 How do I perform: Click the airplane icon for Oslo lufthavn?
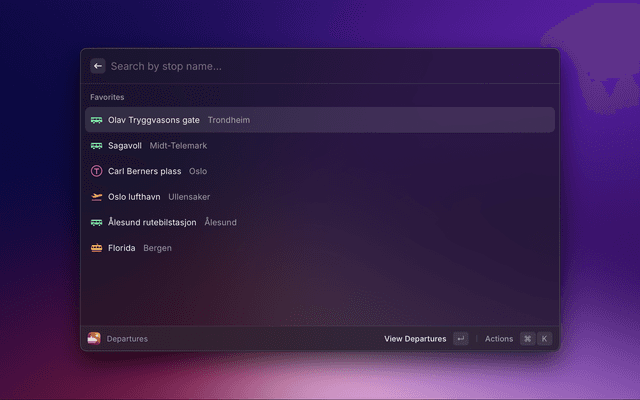pos(97,197)
